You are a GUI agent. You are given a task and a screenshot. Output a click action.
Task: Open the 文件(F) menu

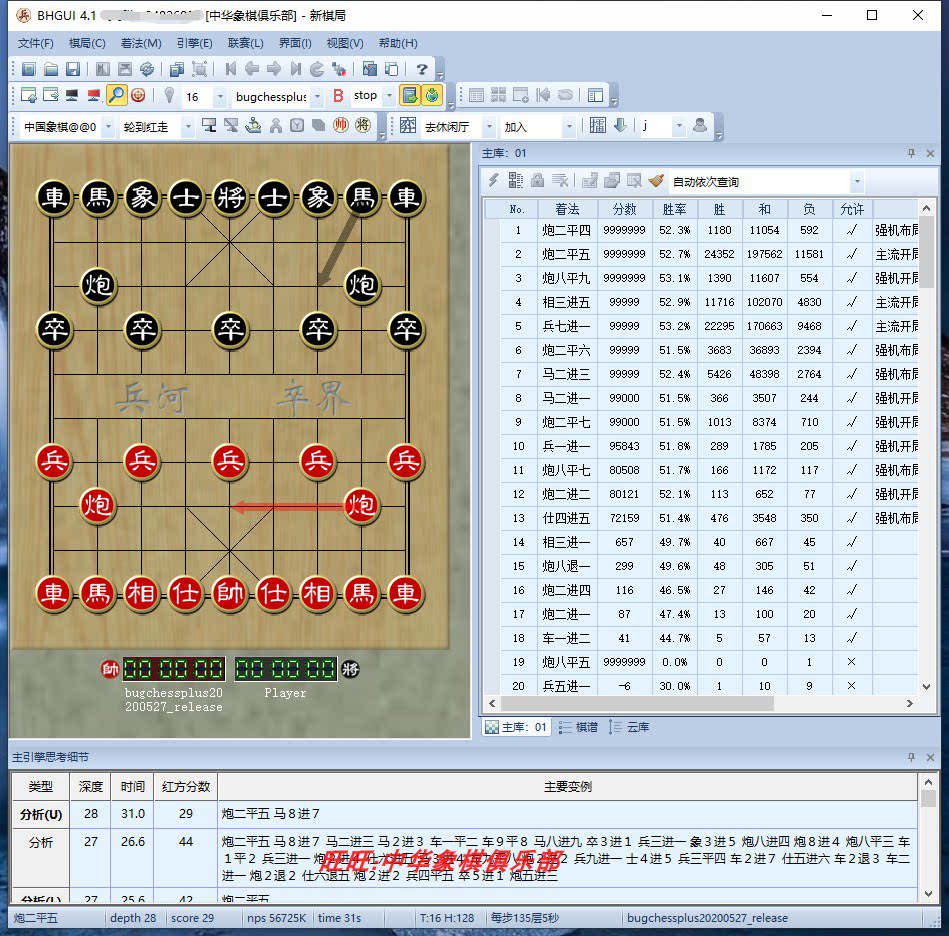(35, 43)
